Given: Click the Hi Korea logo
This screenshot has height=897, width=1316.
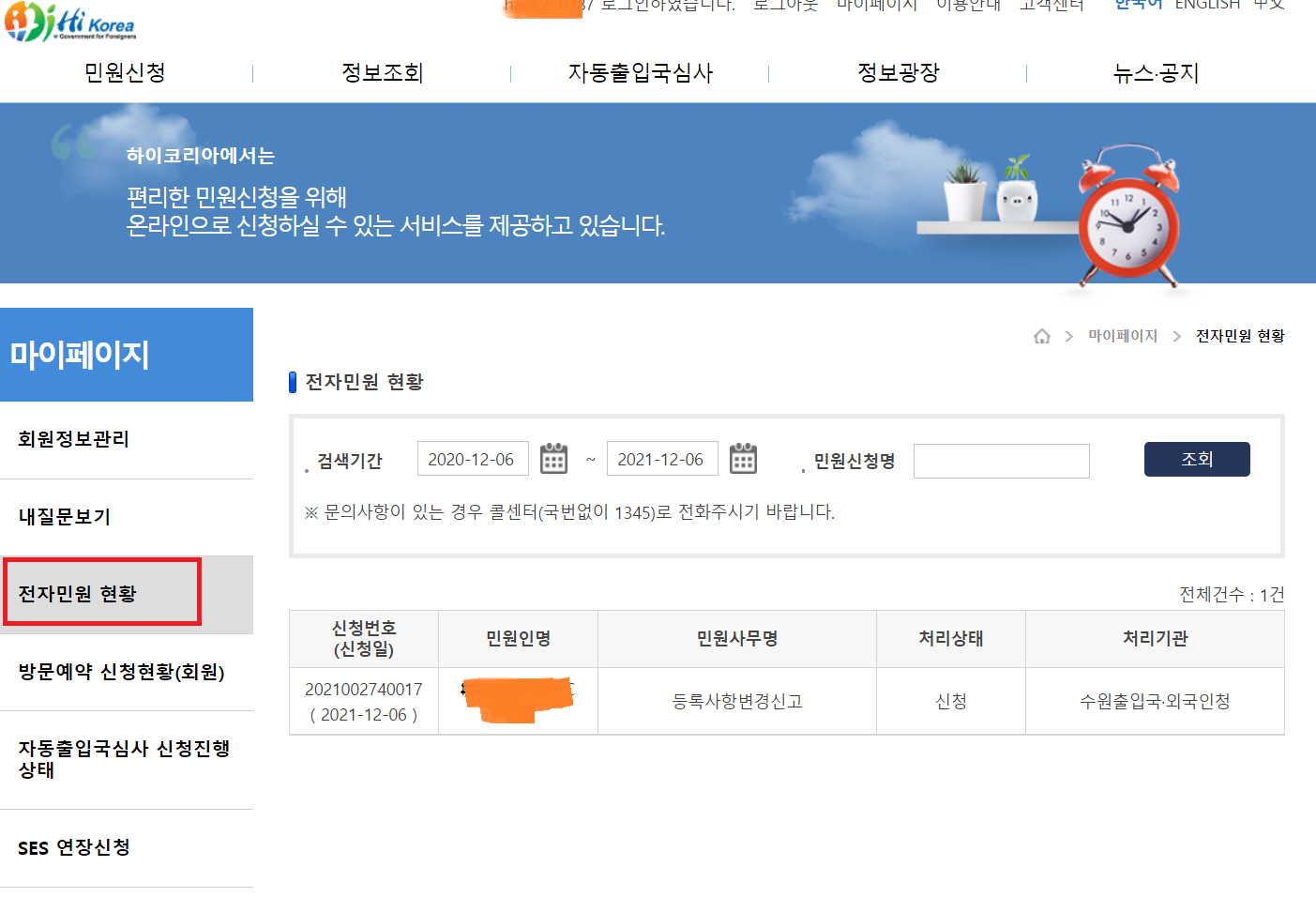Looking at the screenshot, I should click(x=70, y=23).
